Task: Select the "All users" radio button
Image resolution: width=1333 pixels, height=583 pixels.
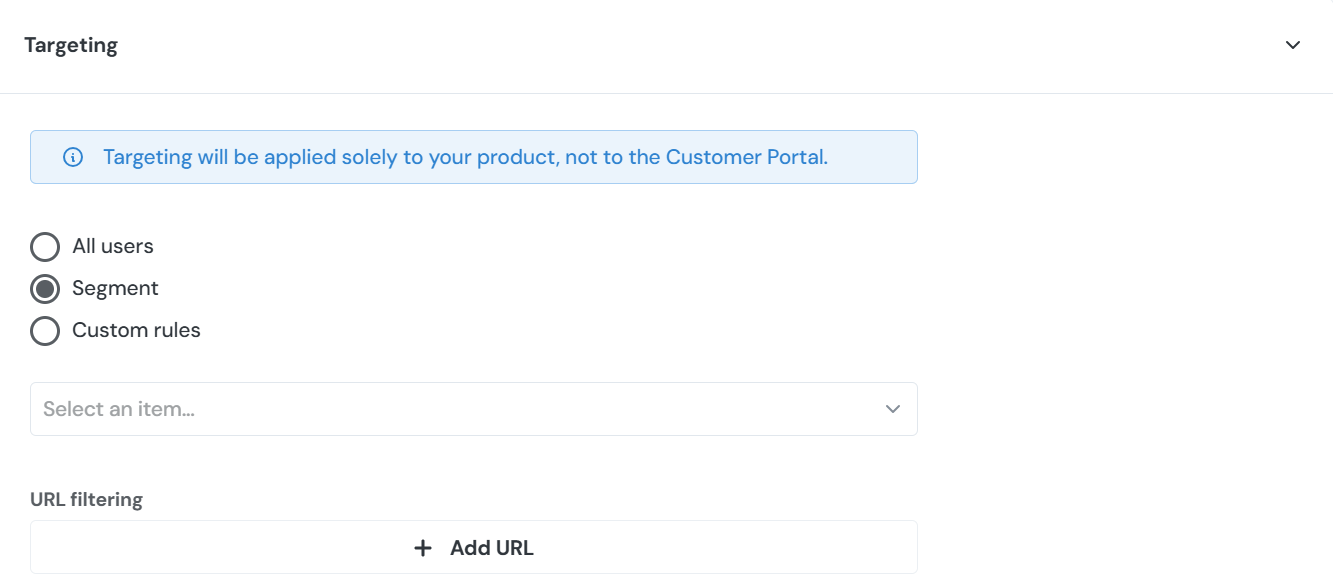Action: click(45, 247)
